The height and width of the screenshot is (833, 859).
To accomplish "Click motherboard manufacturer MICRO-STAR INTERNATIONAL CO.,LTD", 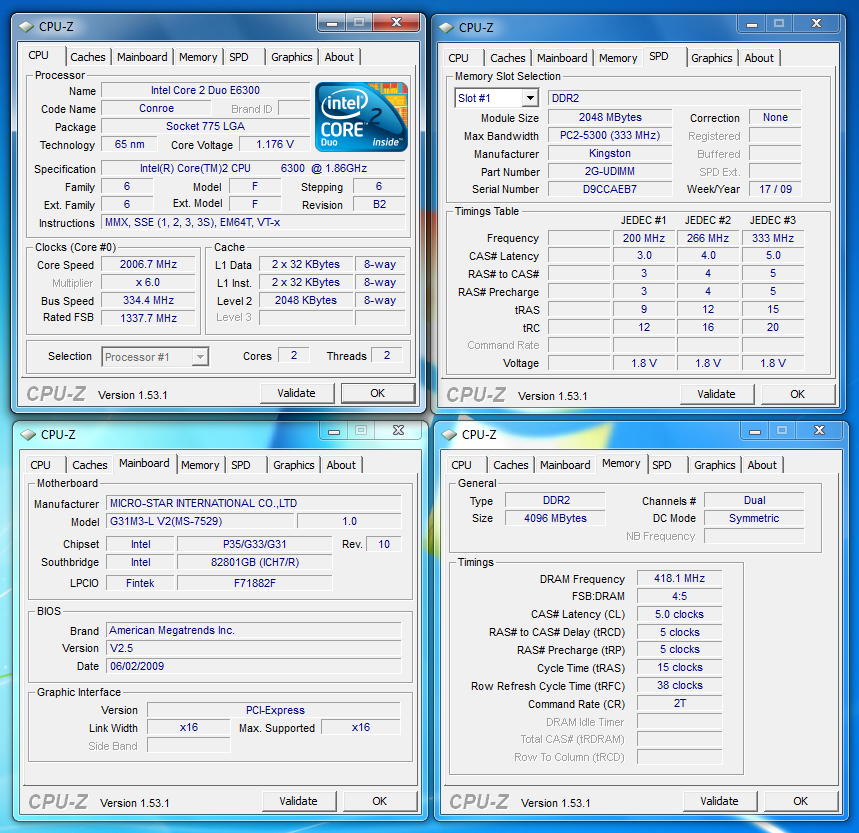I will (x=254, y=503).
